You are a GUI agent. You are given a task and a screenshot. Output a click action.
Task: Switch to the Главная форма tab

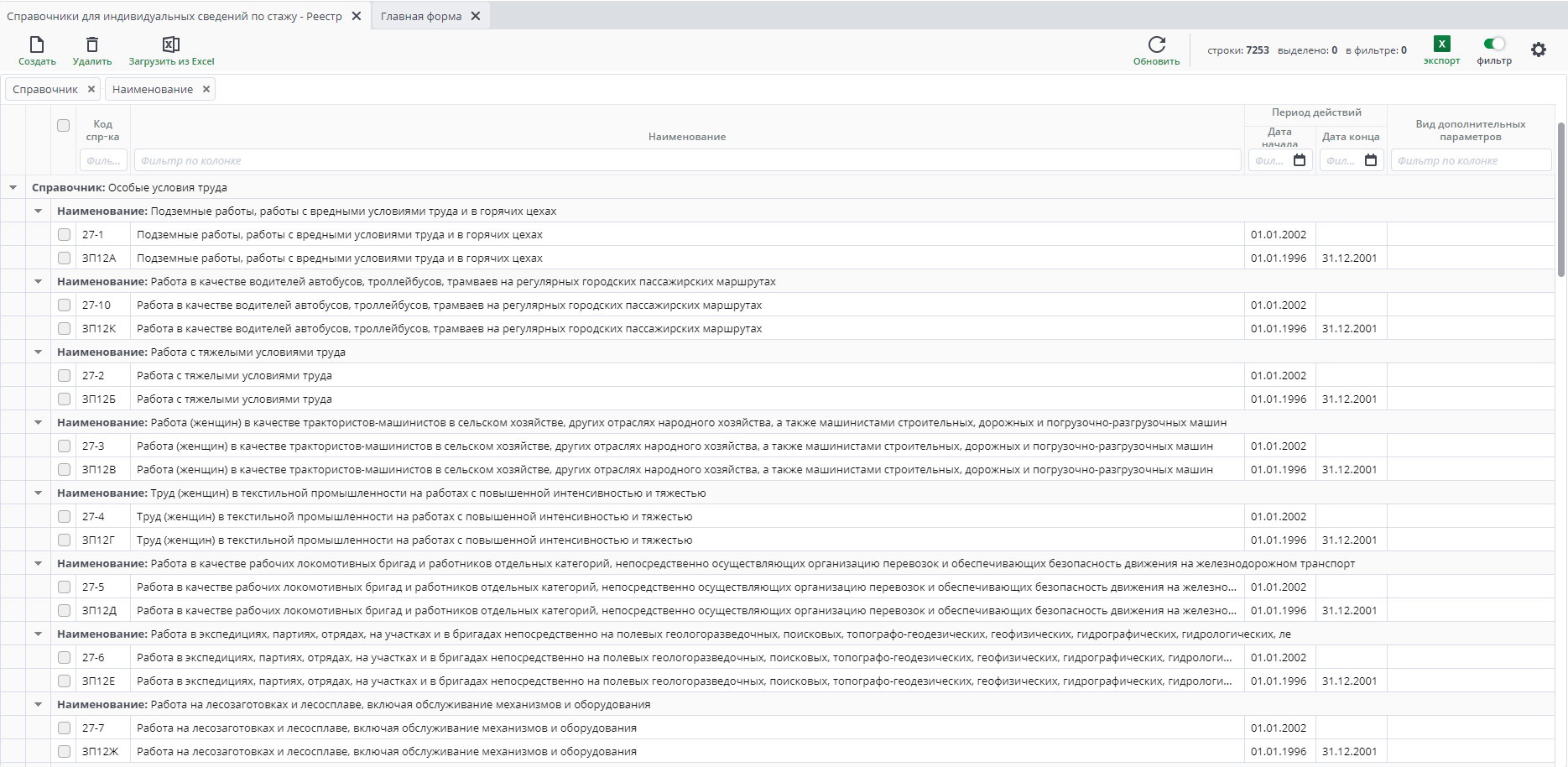pos(421,16)
